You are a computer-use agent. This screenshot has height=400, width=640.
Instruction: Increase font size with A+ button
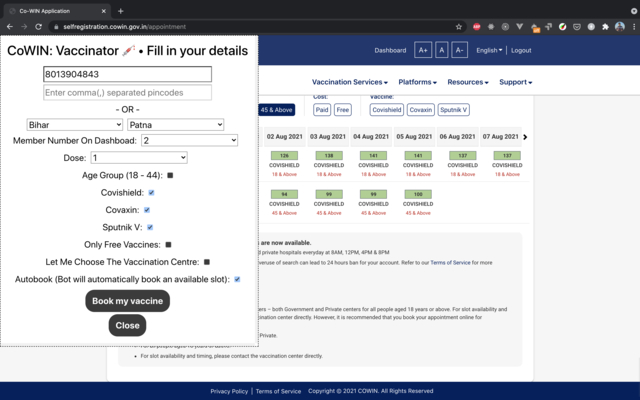pos(423,50)
